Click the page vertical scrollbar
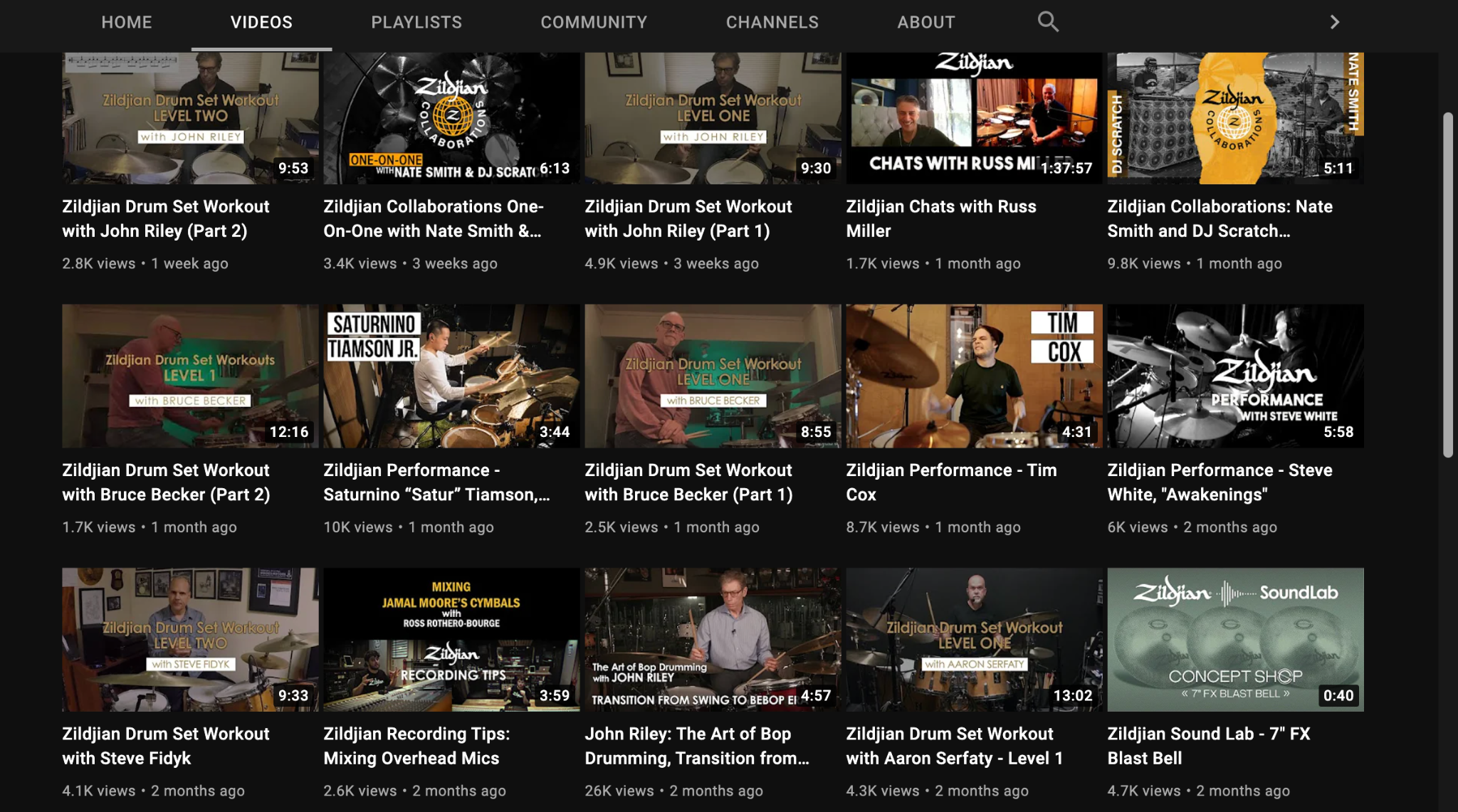The width and height of the screenshot is (1458, 812). pyautogui.click(x=1447, y=285)
